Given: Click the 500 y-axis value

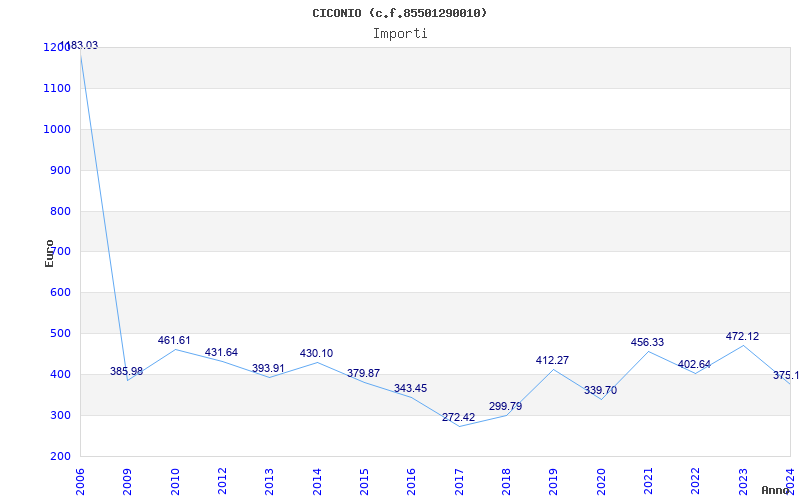Looking at the screenshot, I should pos(60,334).
